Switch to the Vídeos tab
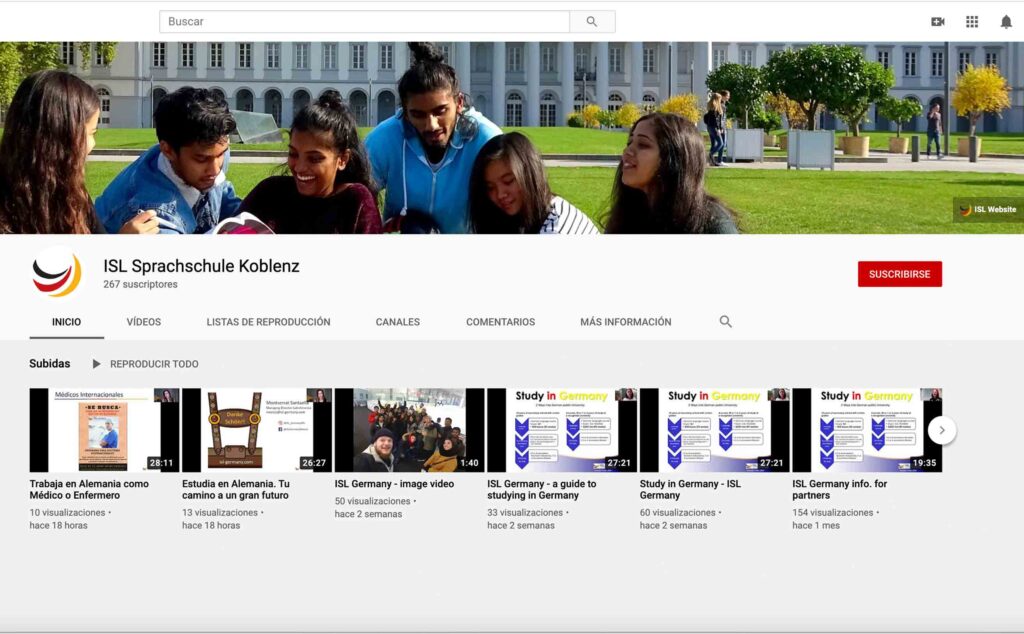1024x634 pixels. (x=144, y=322)
